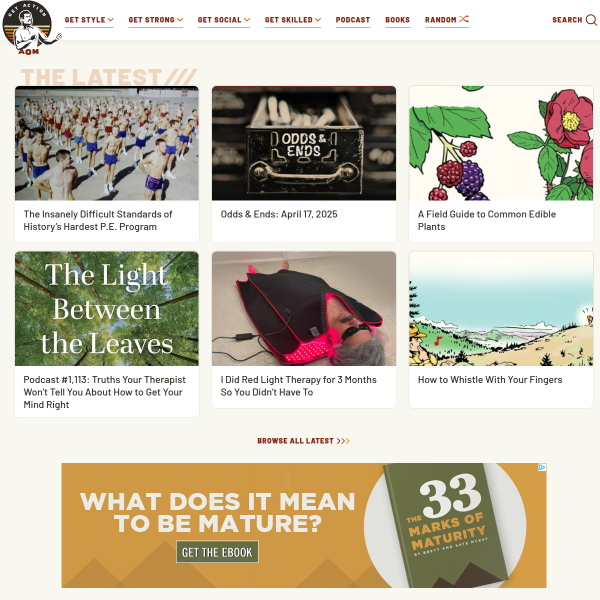Open the edible plants berry illustration
Viewport: 600px width, 600px height.
point(501,143)
